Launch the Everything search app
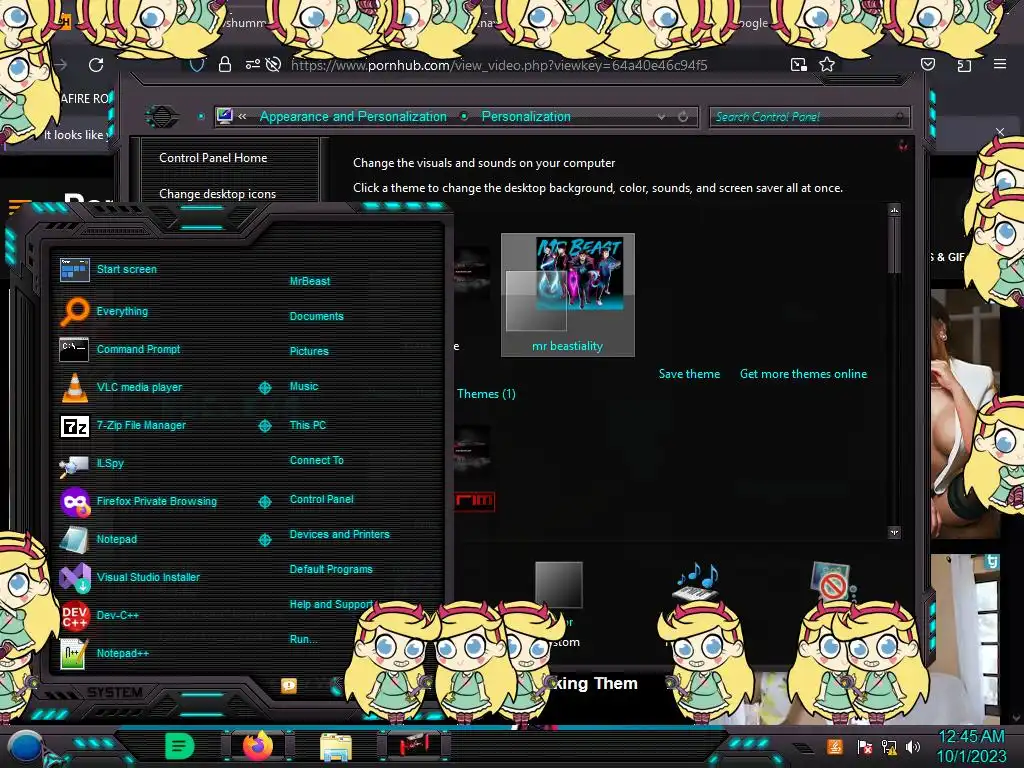Screen dimensions: 1024x768 click(104, 311)
